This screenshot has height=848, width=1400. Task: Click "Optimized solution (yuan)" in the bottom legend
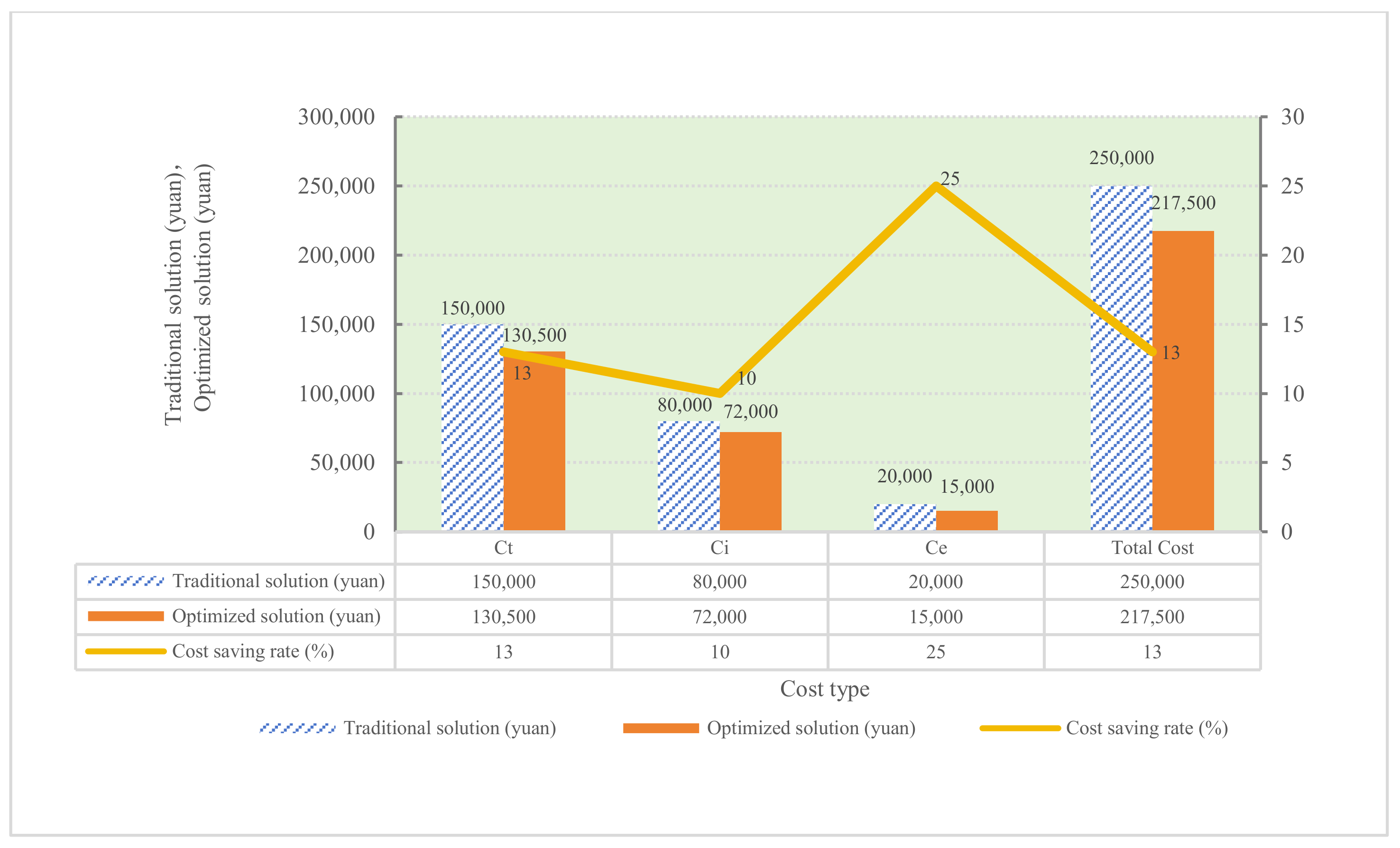(811, 728)
